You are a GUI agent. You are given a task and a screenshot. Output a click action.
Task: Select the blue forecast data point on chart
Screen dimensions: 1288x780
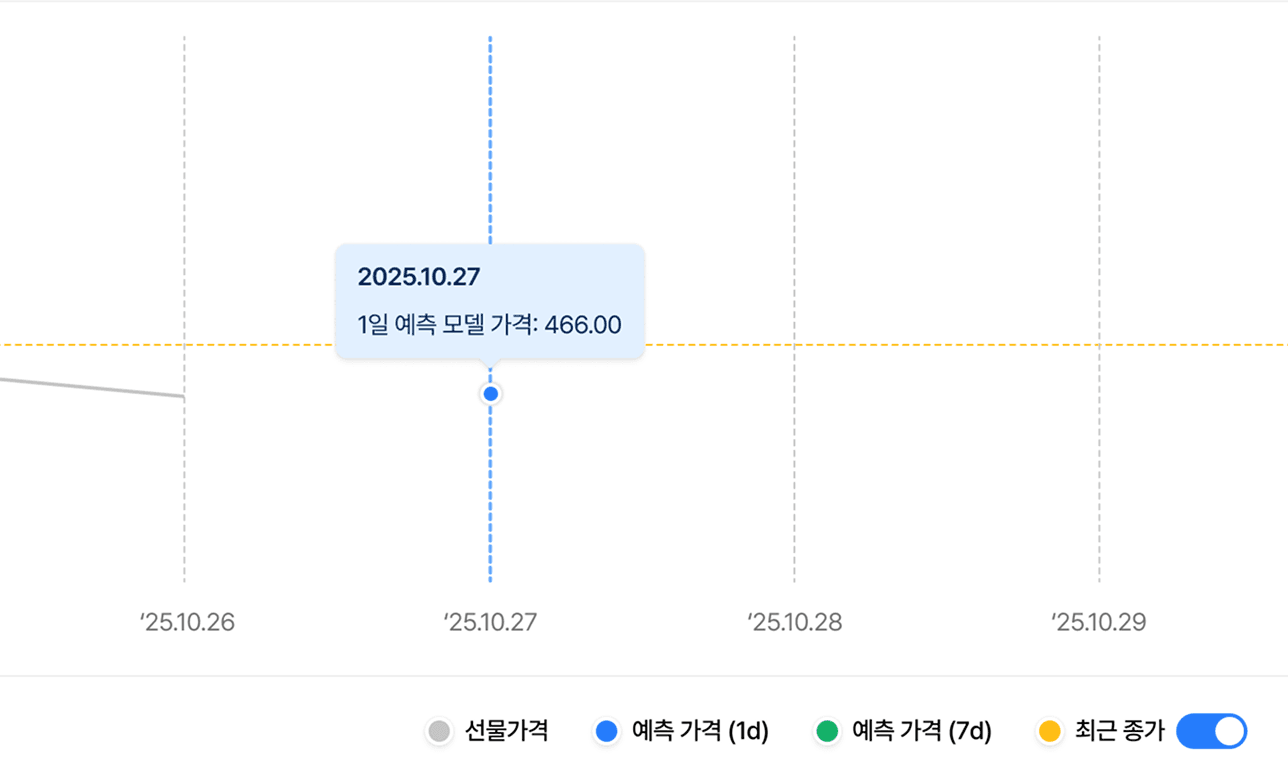[x=490, y=393]
